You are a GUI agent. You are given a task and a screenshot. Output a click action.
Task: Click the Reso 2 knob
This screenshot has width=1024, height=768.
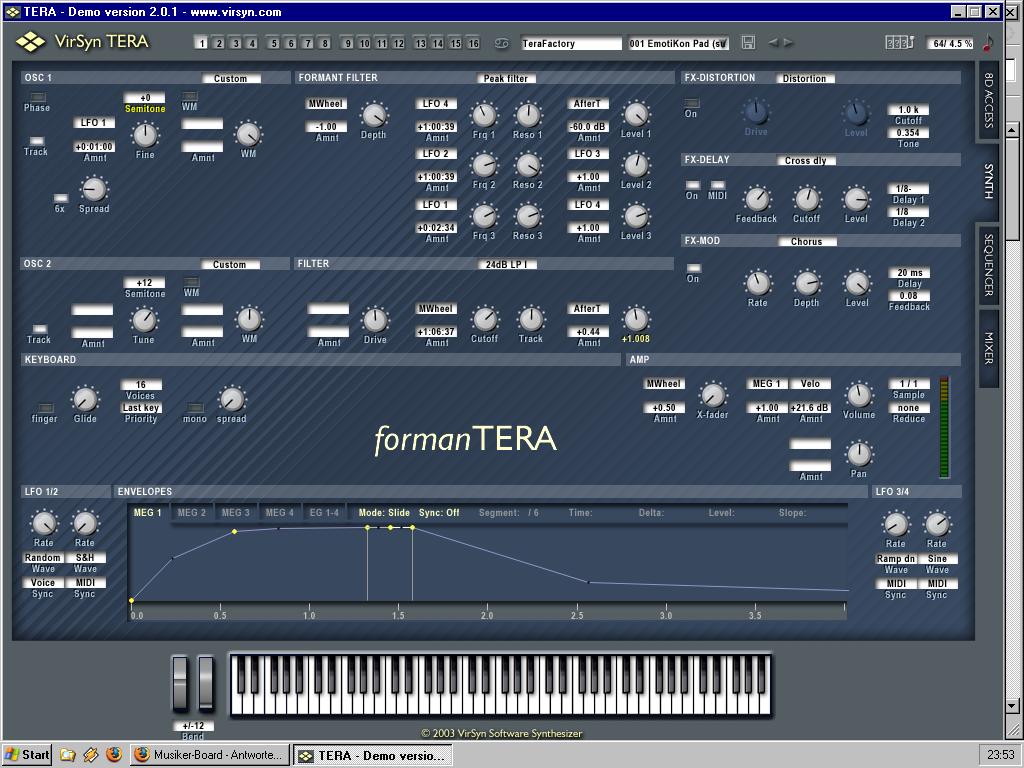pyautogui.click(x=528, y=165)
